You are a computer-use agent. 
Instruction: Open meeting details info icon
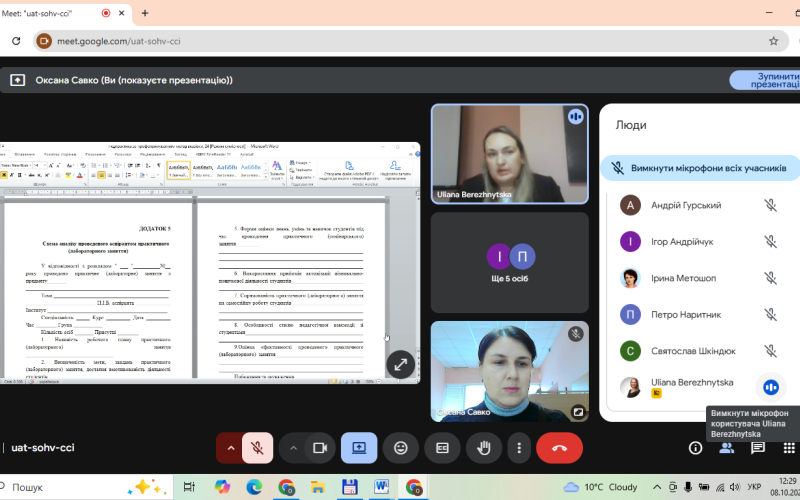tap(695, 448)
